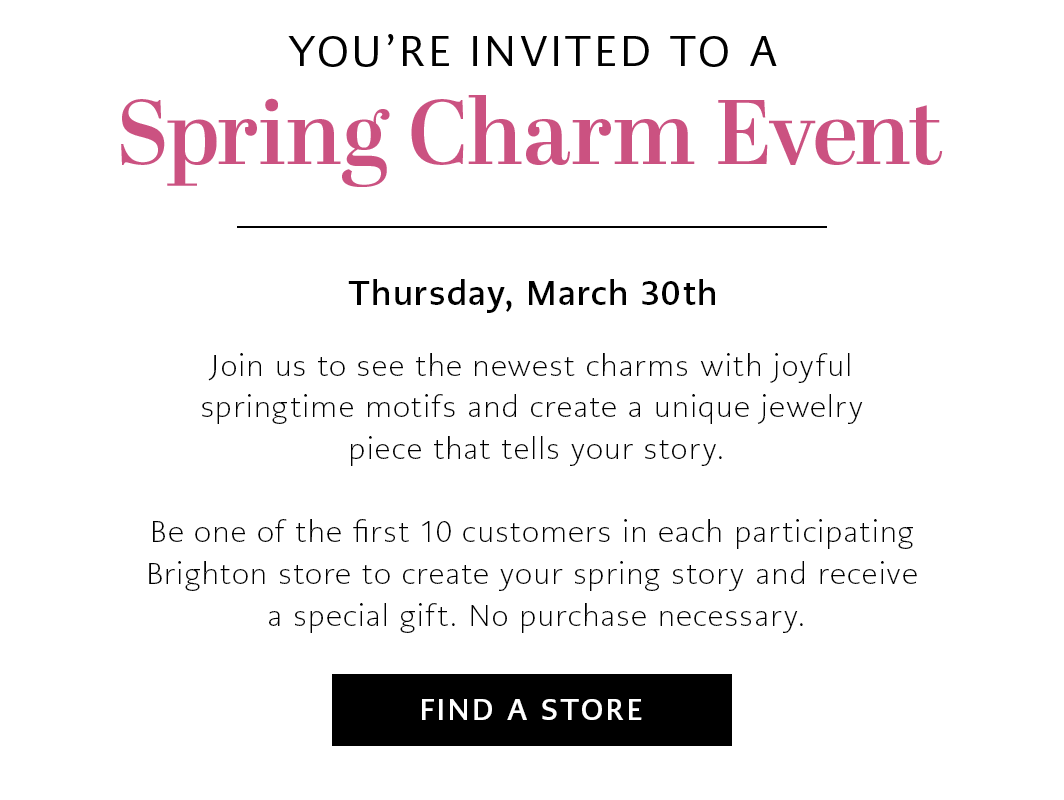The image size is (1064, 800).
Task: Click the Thursday, March 30th date line
Action: tap(531, 292)
